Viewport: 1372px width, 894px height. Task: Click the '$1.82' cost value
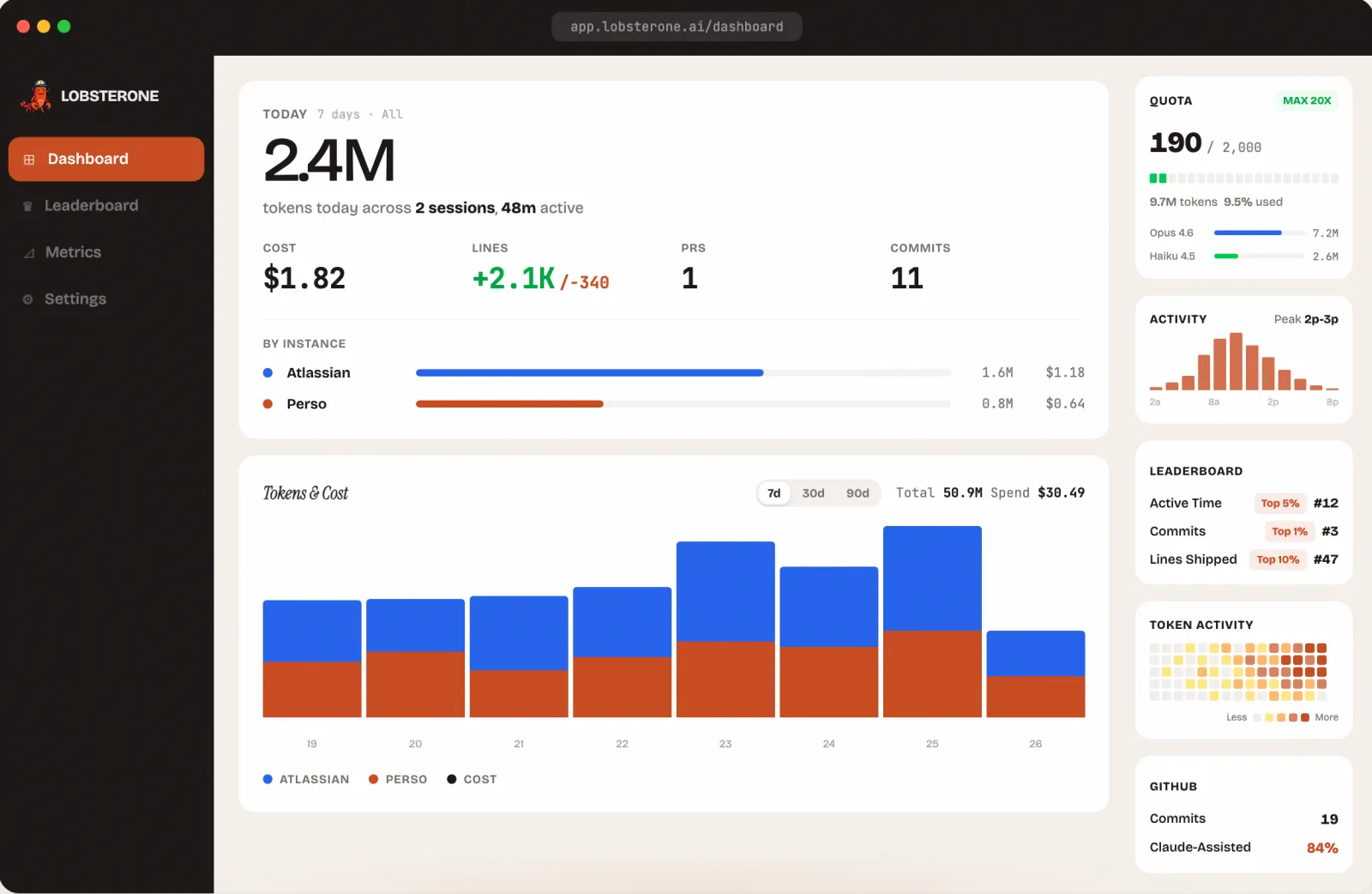point(304,278)
